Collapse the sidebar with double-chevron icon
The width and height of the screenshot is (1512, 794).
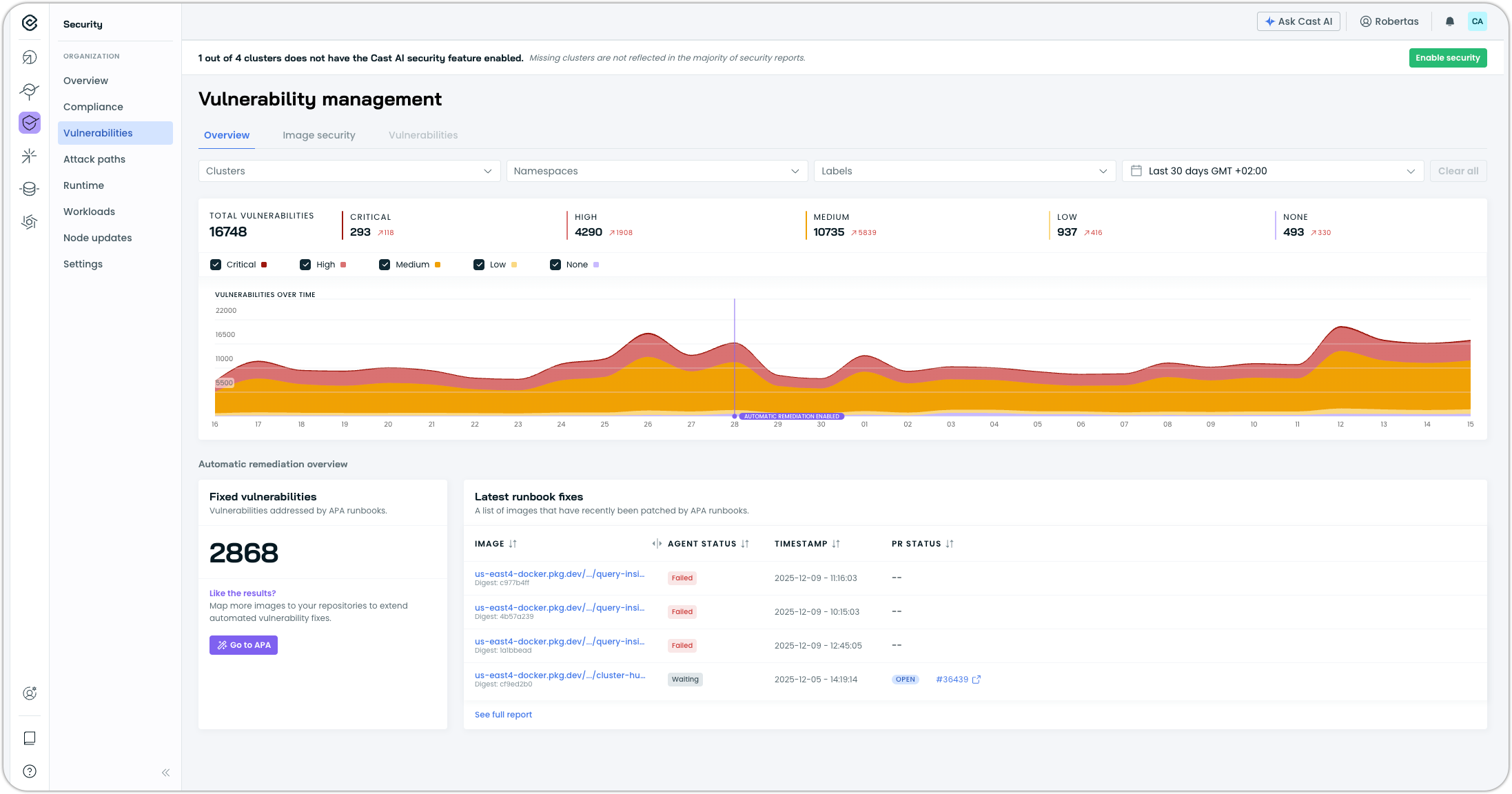click(x=165, y=773)
